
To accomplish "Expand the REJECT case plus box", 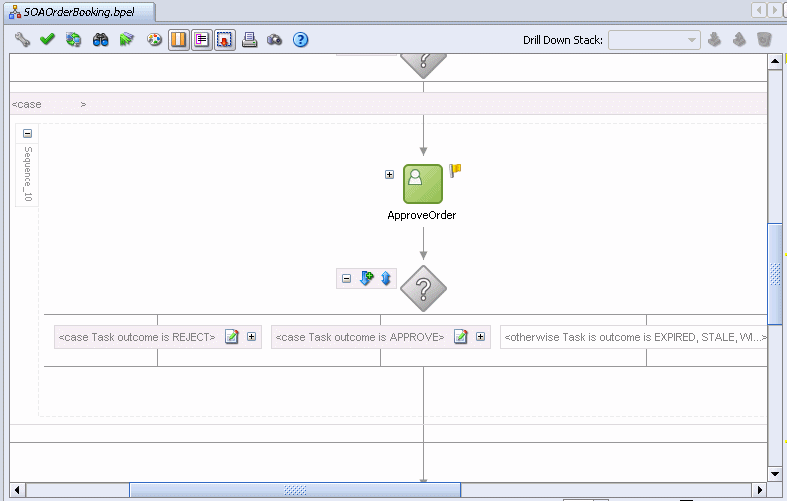I will point(251,336).
